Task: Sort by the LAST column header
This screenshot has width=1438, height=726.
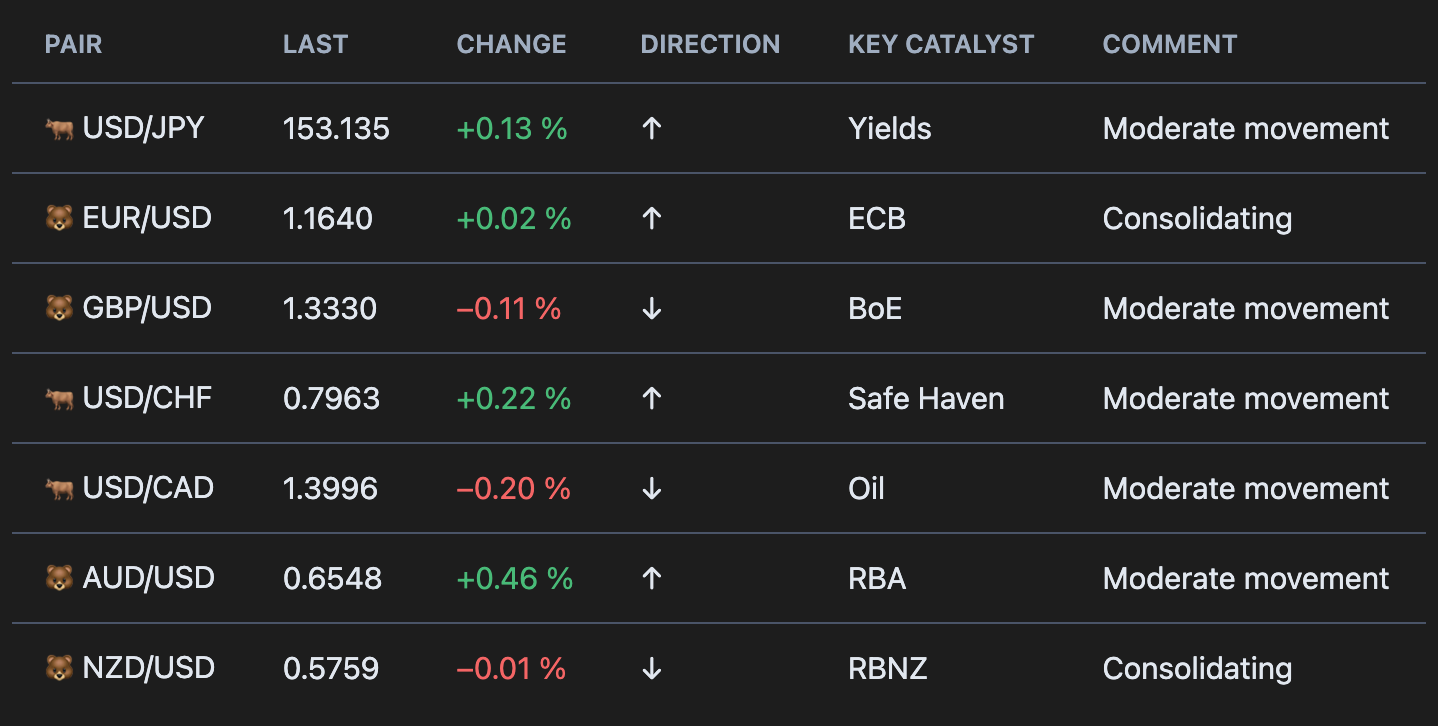Action: (315, 45)
